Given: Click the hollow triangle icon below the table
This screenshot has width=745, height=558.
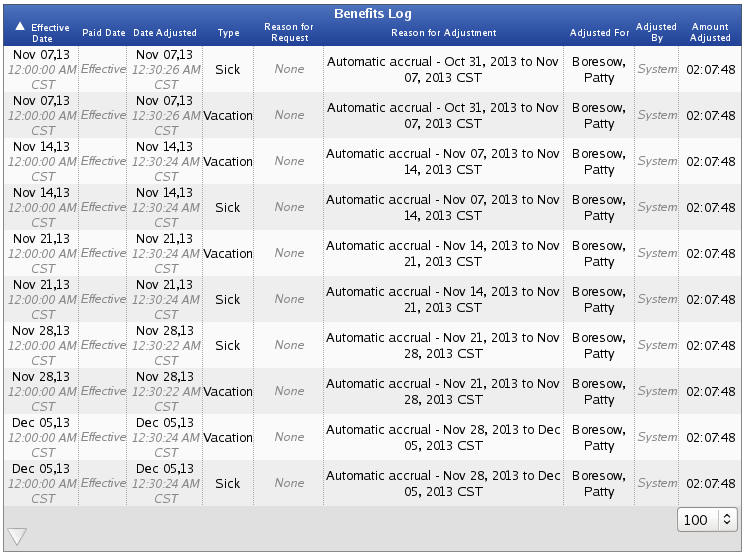Looking at the screenshot, I should click(17, 536).
